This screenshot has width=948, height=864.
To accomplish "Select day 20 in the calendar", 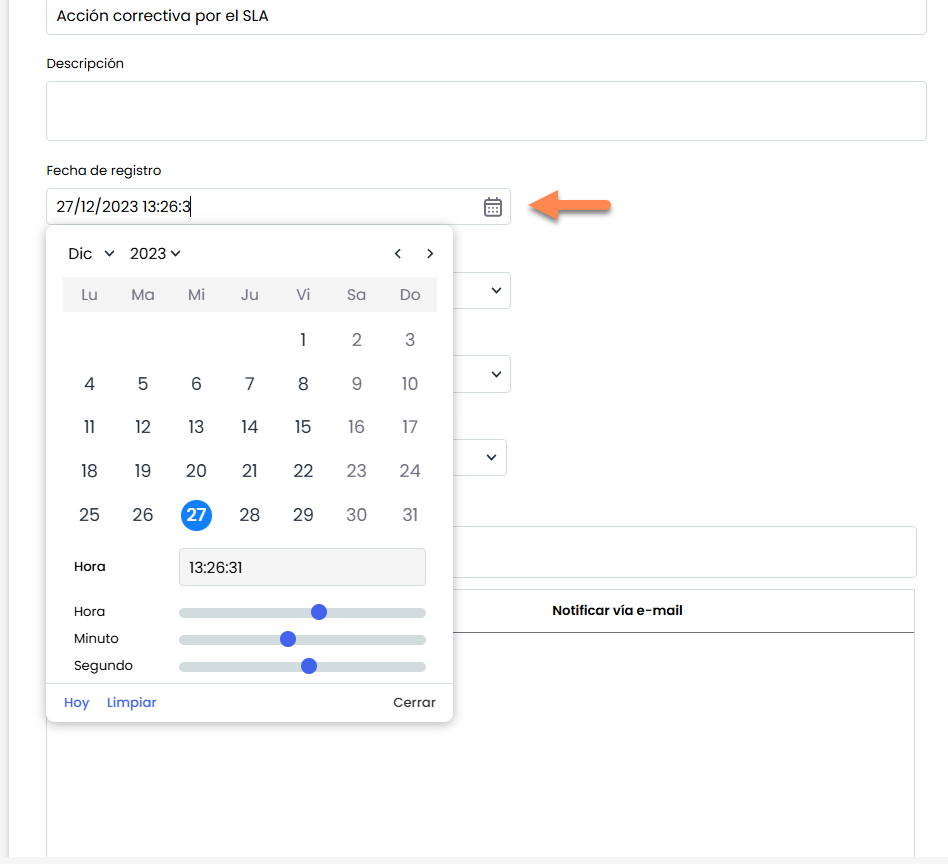I will [196, 471].
